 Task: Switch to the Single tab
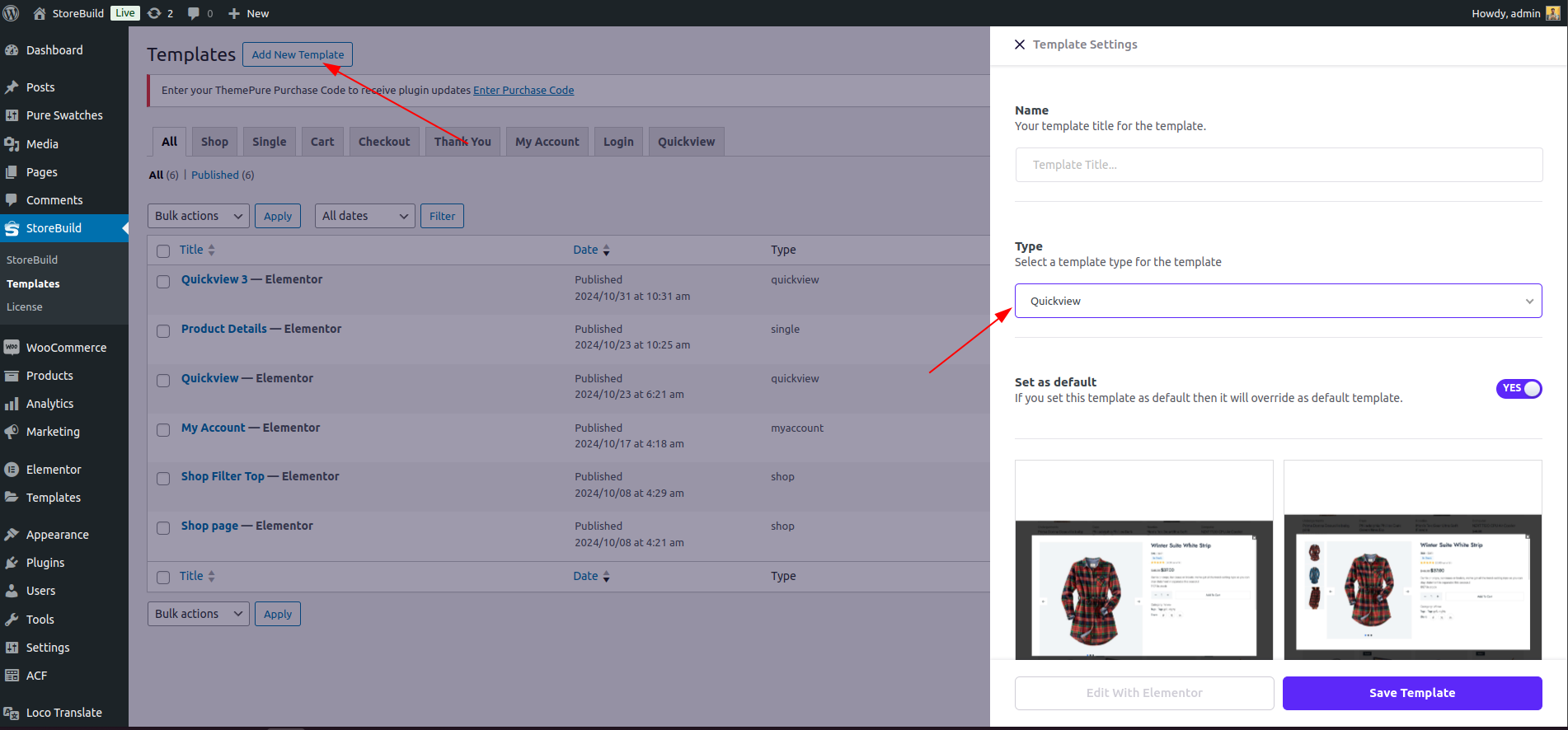click(270, 142)
